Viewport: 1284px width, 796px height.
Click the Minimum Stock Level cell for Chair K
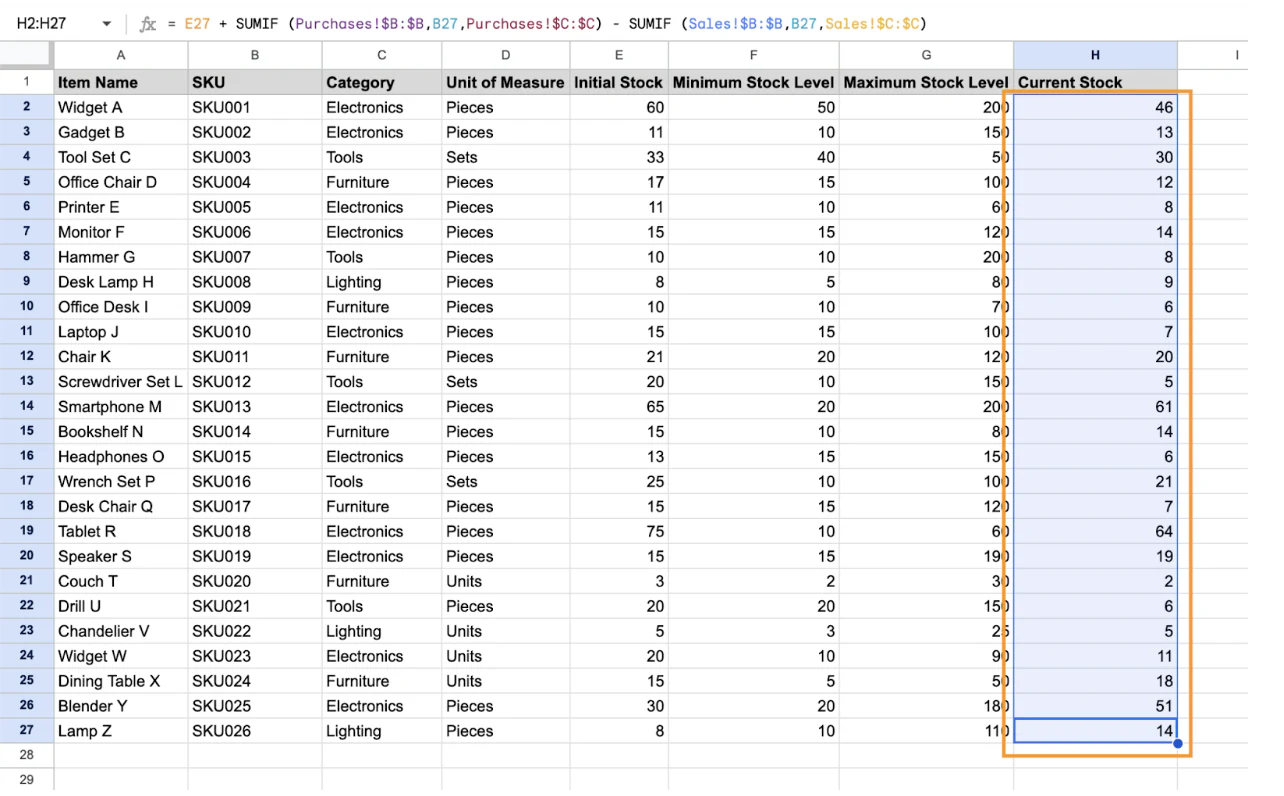click(x=754, y=356)
